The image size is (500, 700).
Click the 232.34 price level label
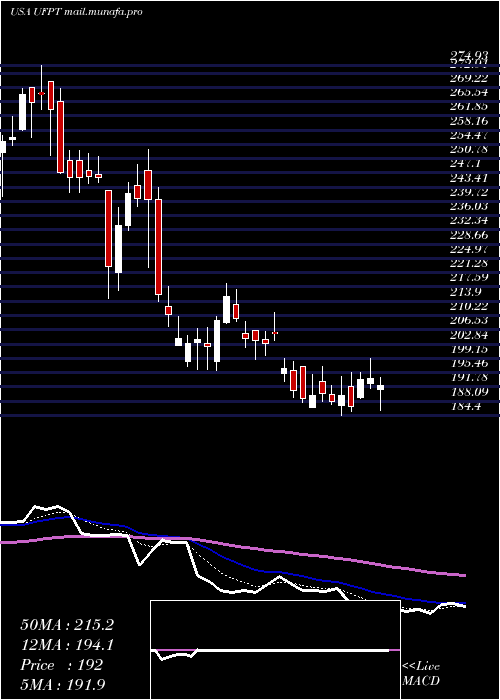tap(469, 221)
